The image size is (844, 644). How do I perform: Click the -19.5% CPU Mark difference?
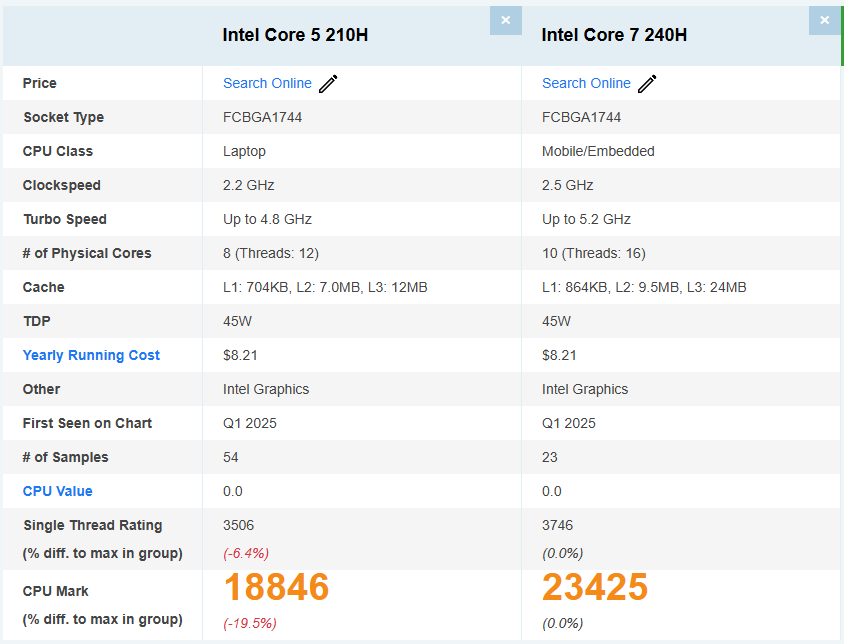click(x=250, y=624)
